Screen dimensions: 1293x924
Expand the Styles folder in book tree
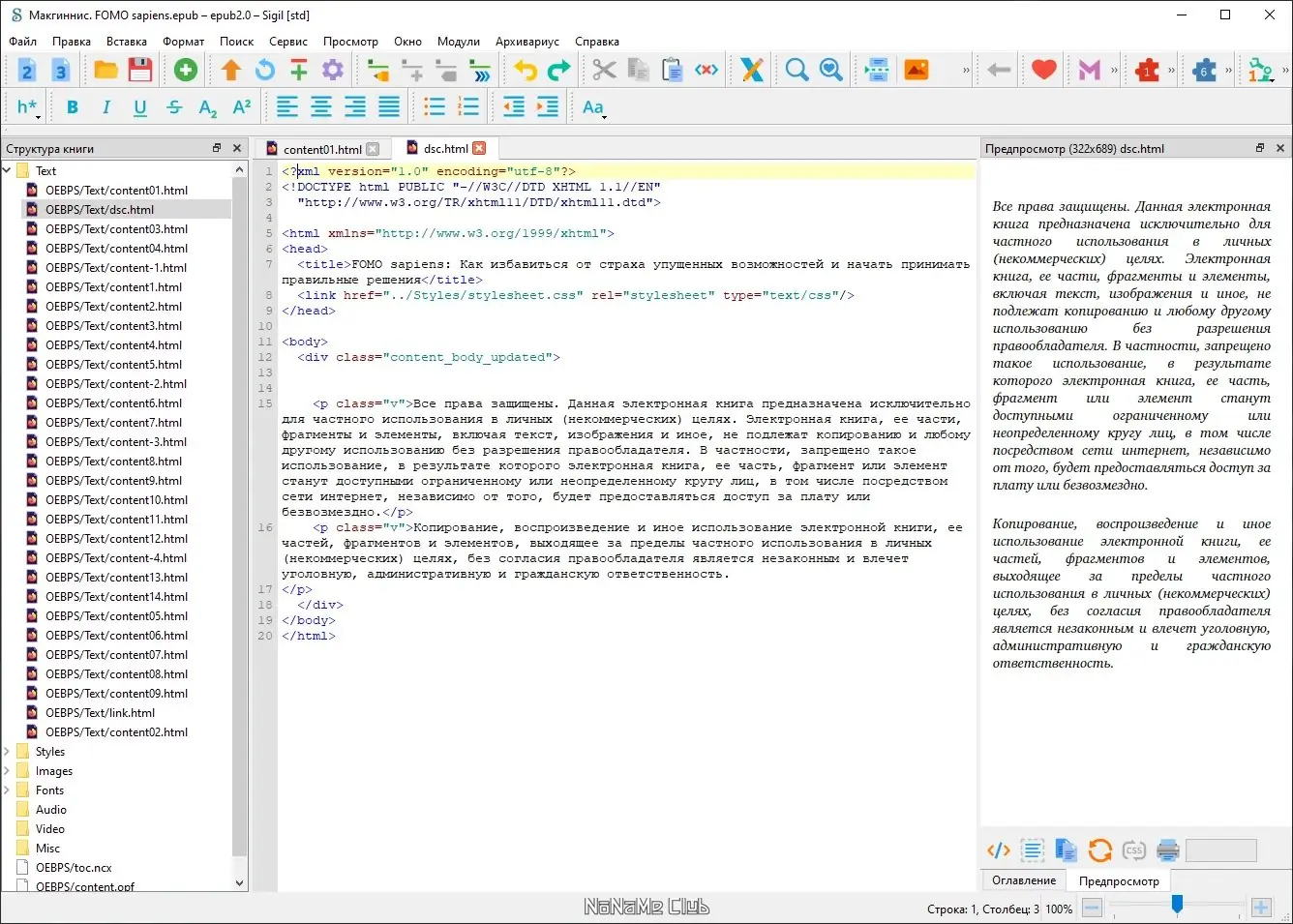tap(8, 752)
